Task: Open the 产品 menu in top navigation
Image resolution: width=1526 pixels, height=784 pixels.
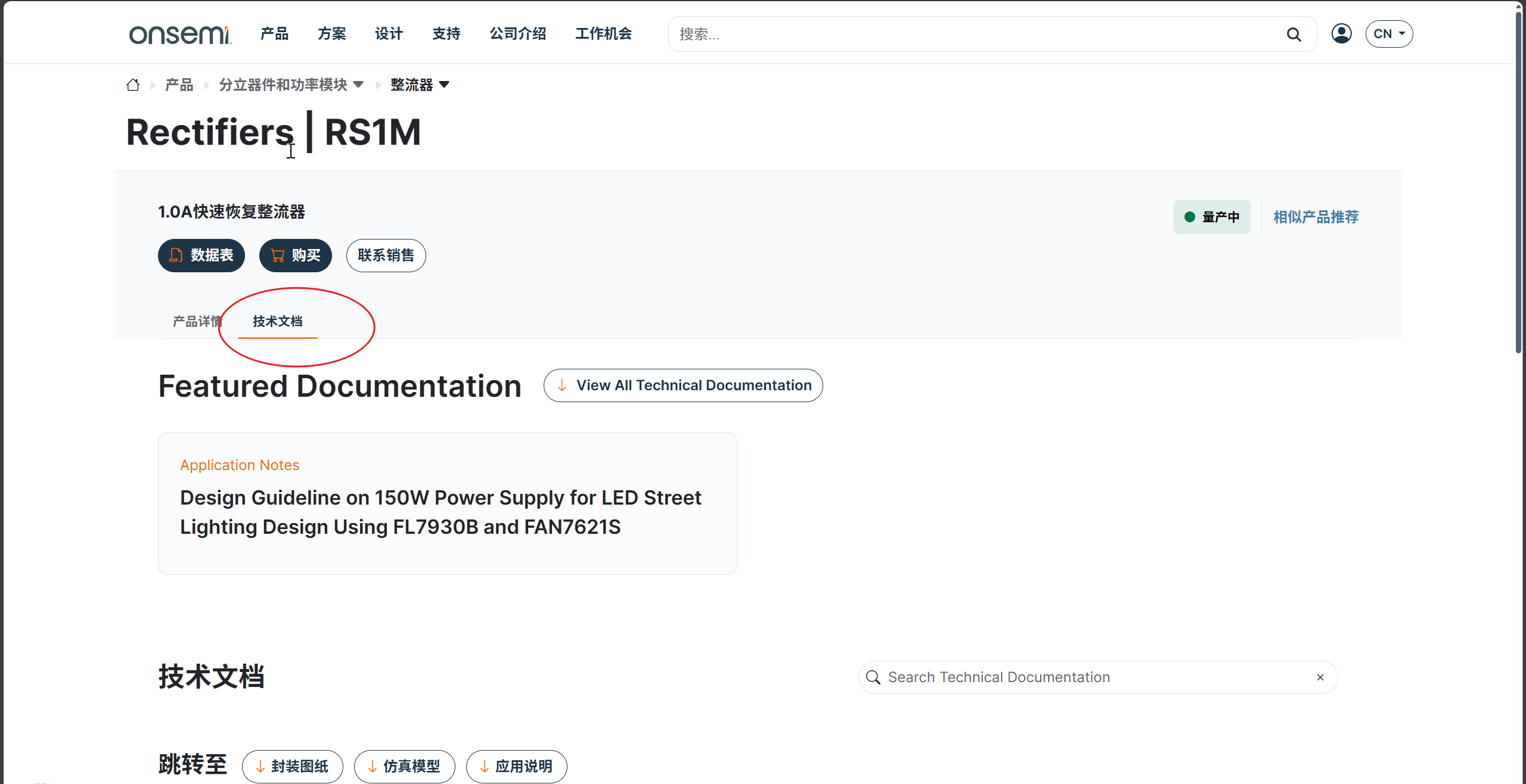Action: tap(275, 34)
